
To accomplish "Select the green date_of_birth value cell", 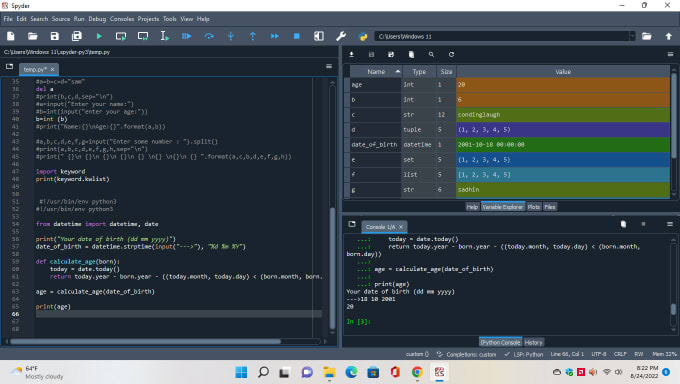I will (x=562, y=144).
